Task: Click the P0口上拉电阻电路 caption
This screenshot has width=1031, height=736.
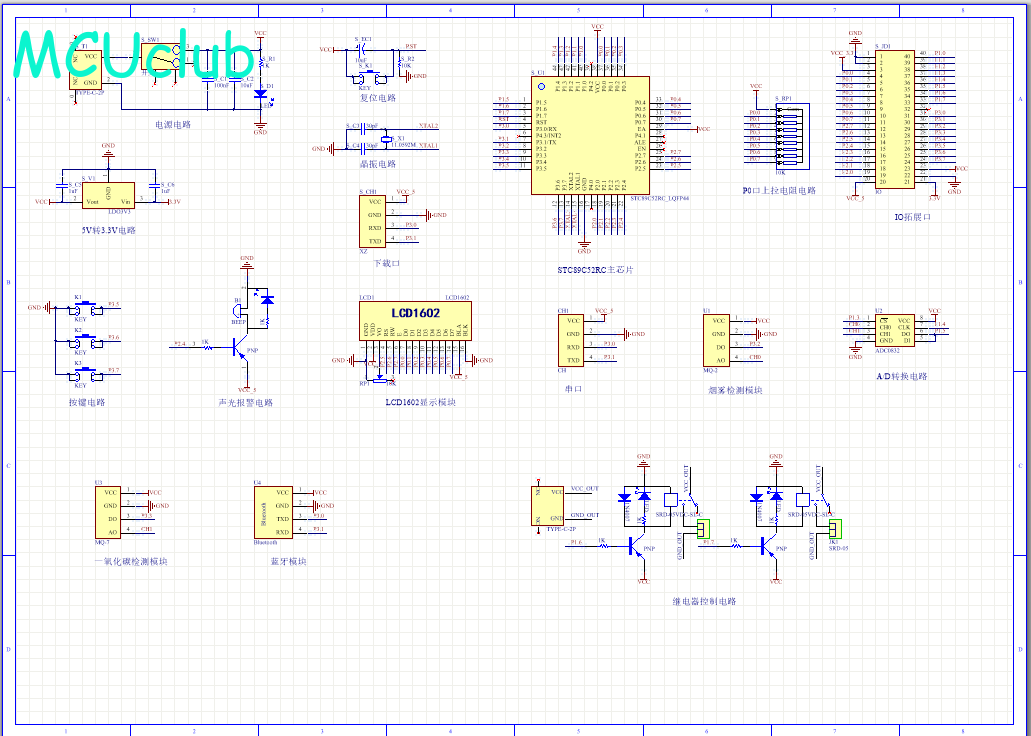Action: 779,191
